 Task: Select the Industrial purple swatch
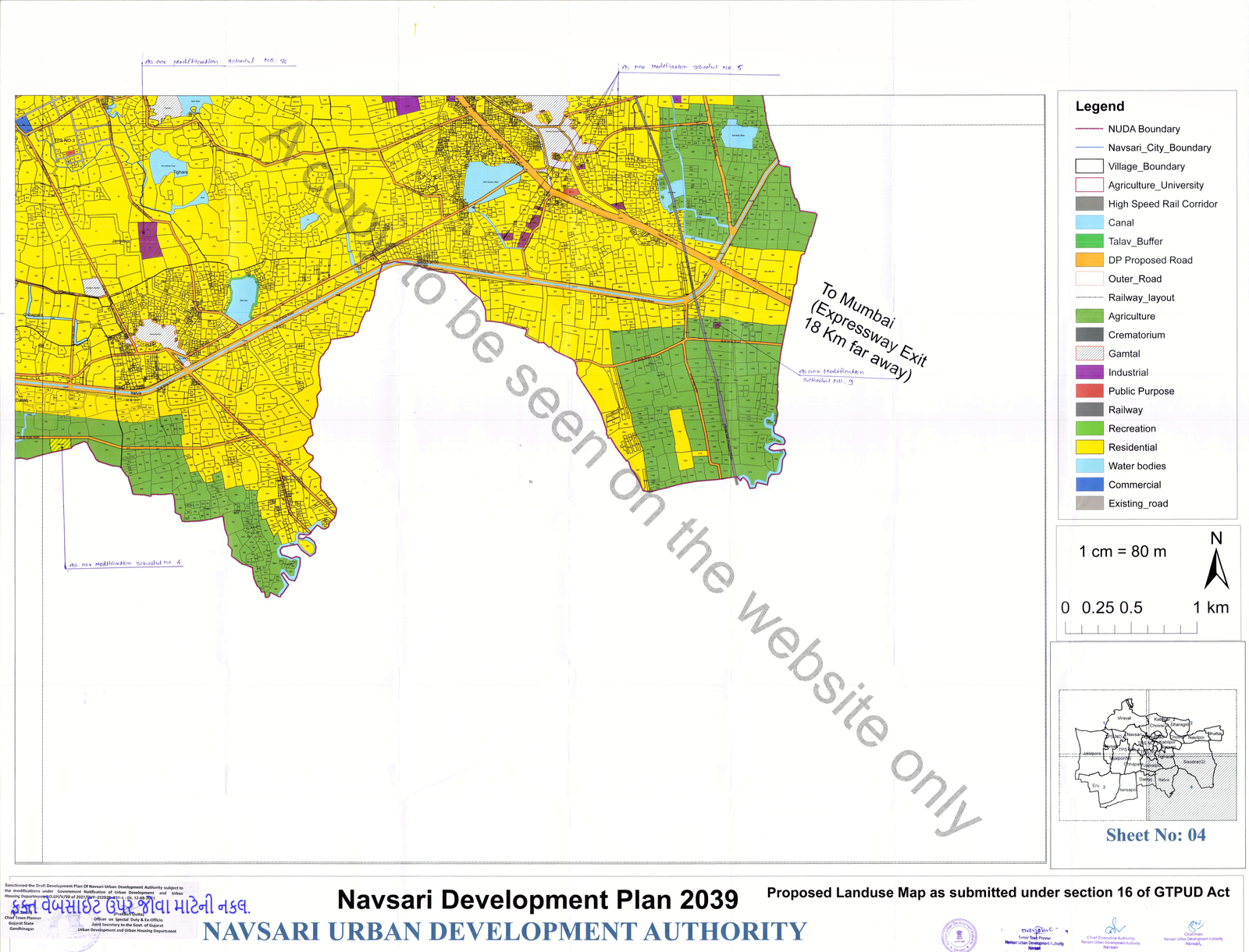1089,372
